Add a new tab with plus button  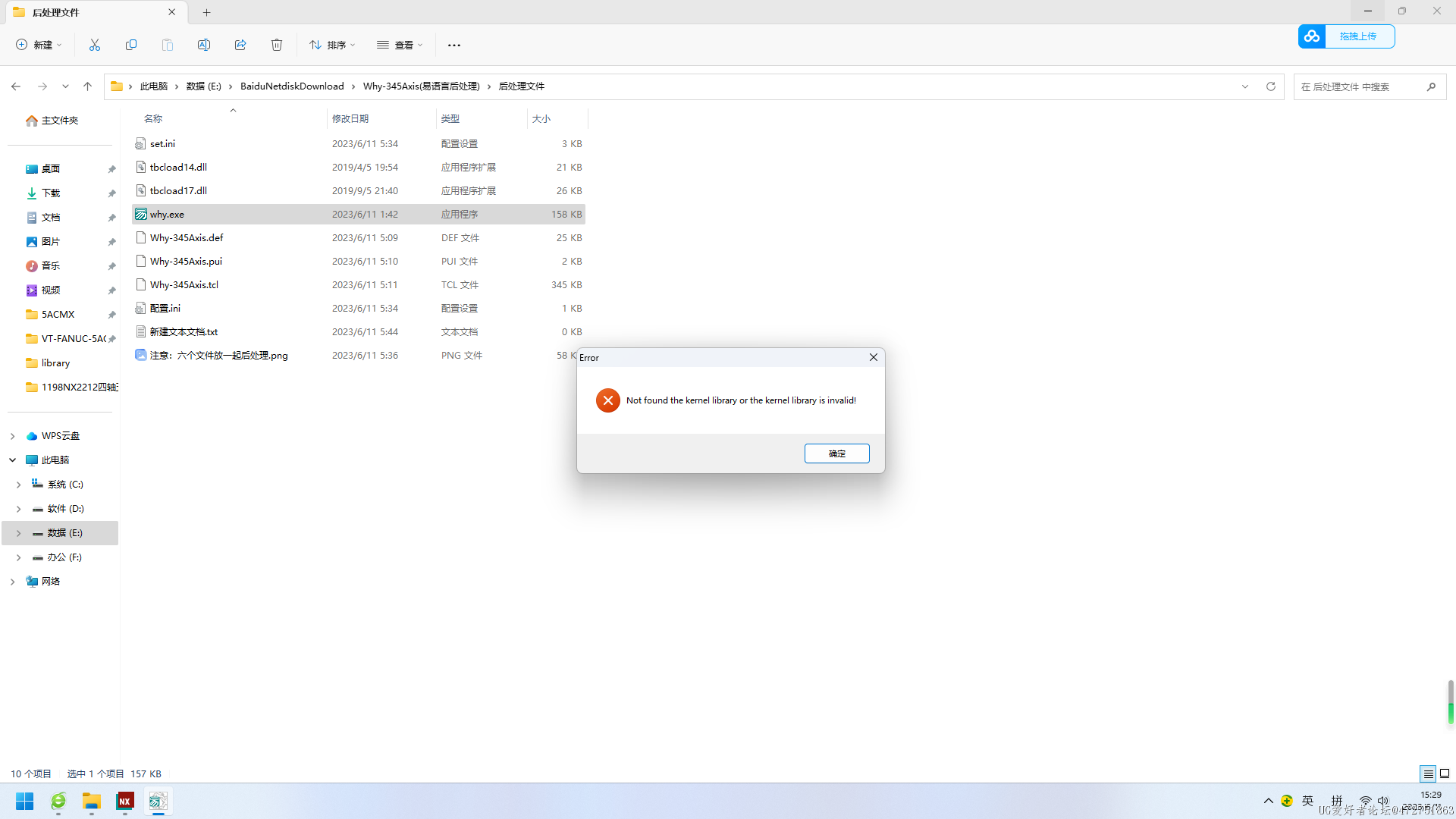(x=207, y=12)
